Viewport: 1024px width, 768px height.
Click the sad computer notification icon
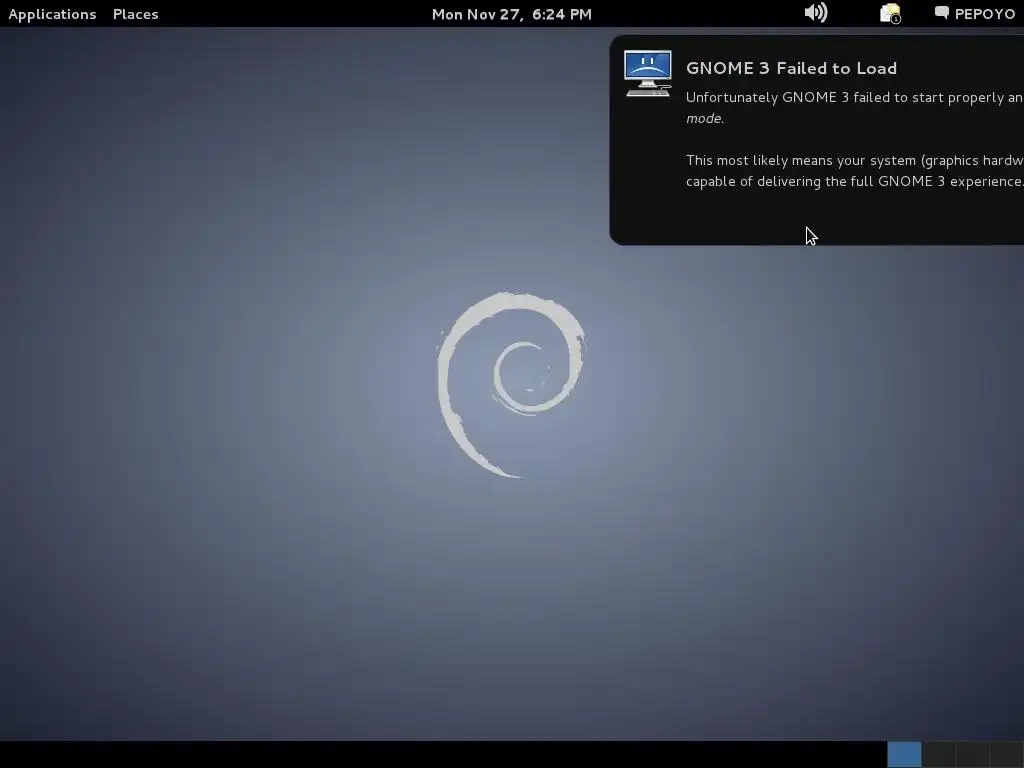pos(647,73)
